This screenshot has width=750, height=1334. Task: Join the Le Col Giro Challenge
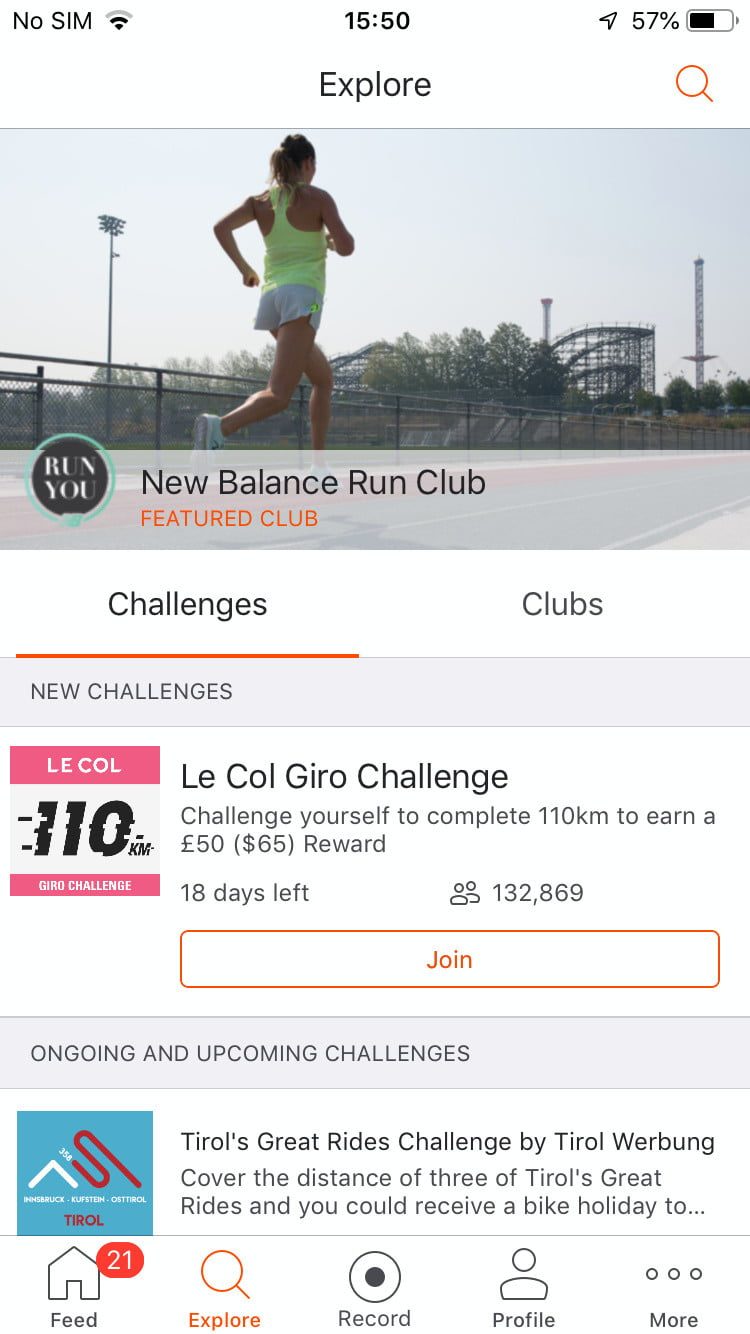(449, 959)
